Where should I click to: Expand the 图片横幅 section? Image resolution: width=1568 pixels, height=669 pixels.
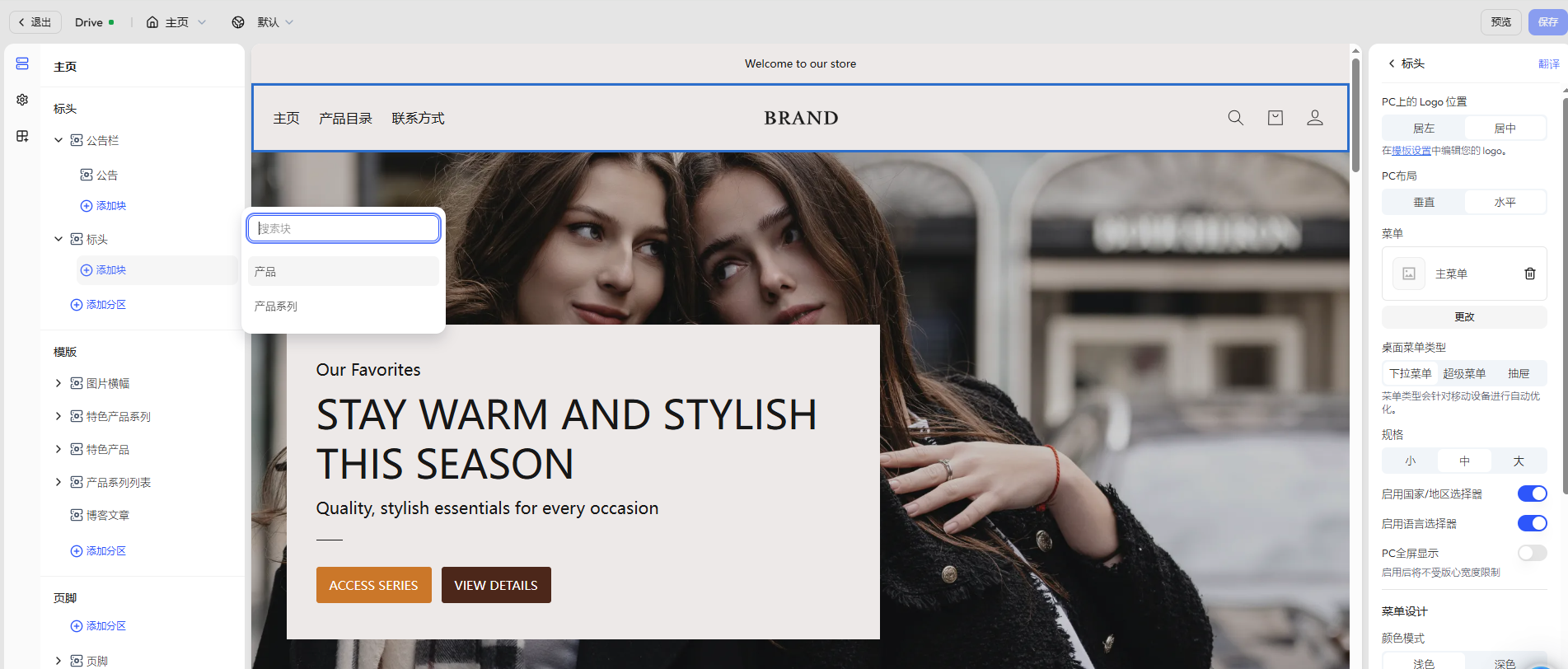59,383
